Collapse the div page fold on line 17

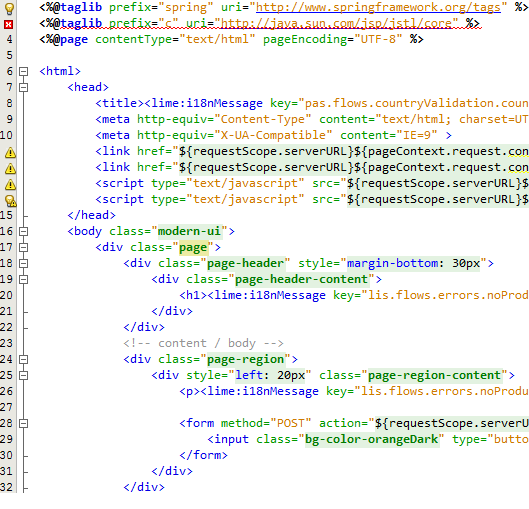click(23, 247)
